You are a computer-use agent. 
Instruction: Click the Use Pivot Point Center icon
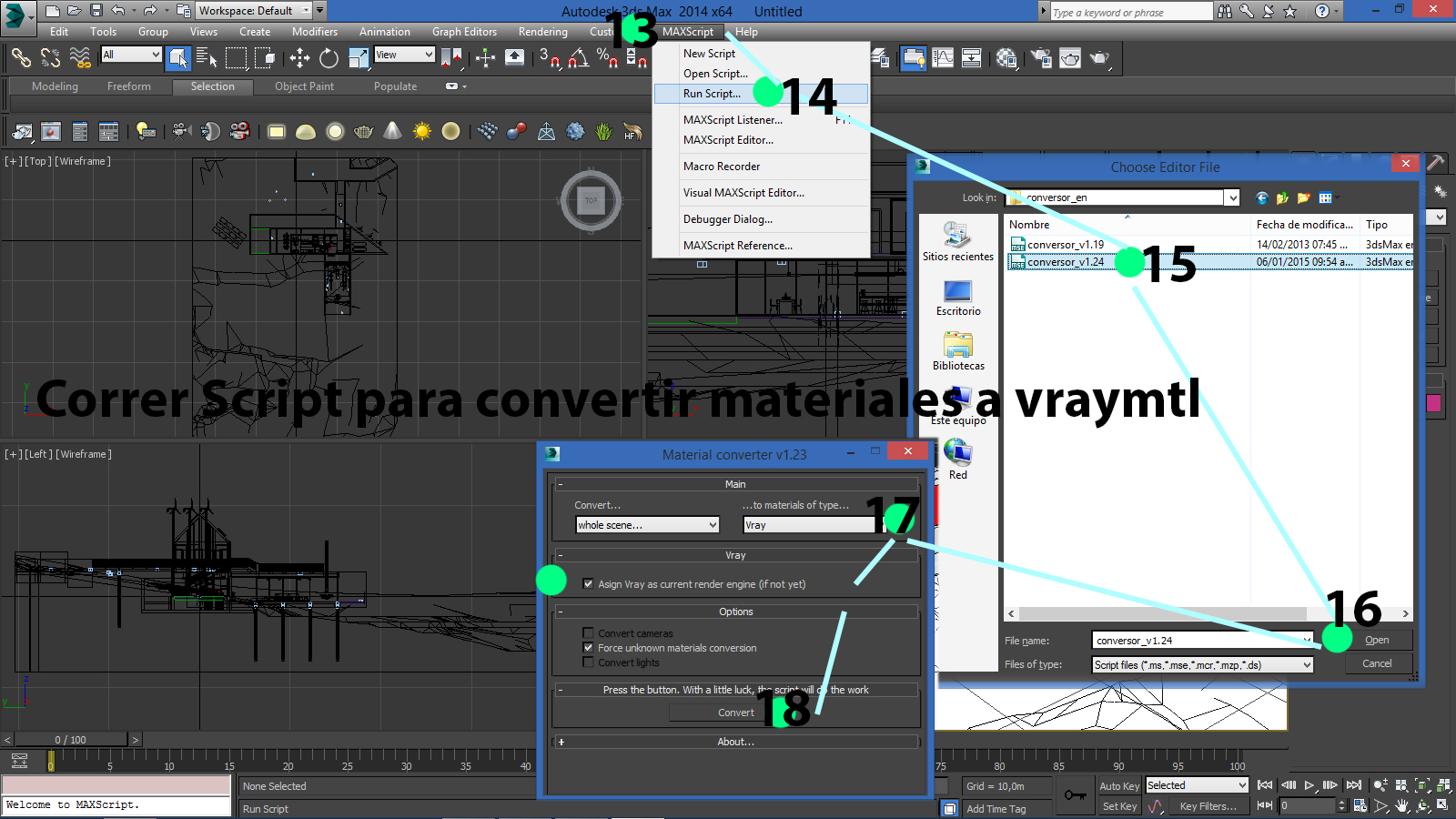point(451,58)
